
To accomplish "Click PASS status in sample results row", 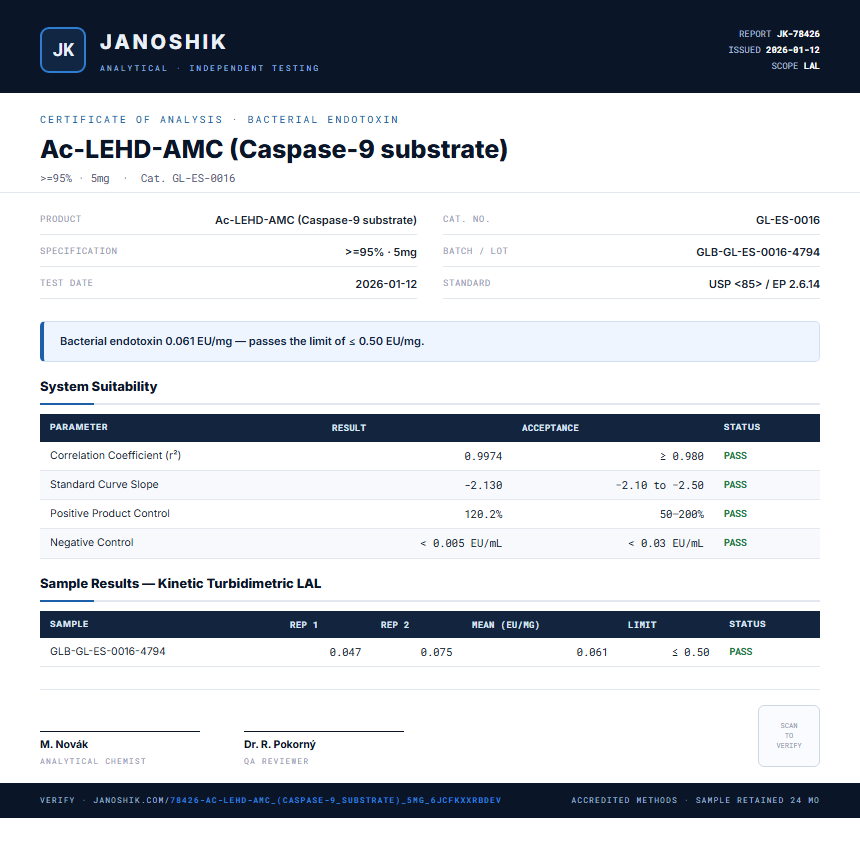I will [740, 652].
